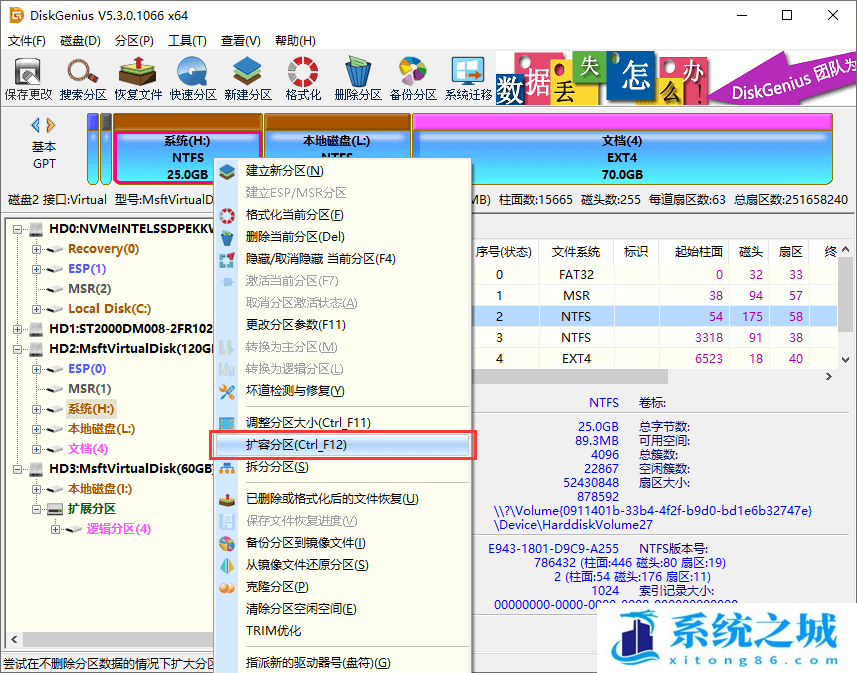
Task: Open the 备份分区 backup partition tool
Action: (x=413, y=78)
